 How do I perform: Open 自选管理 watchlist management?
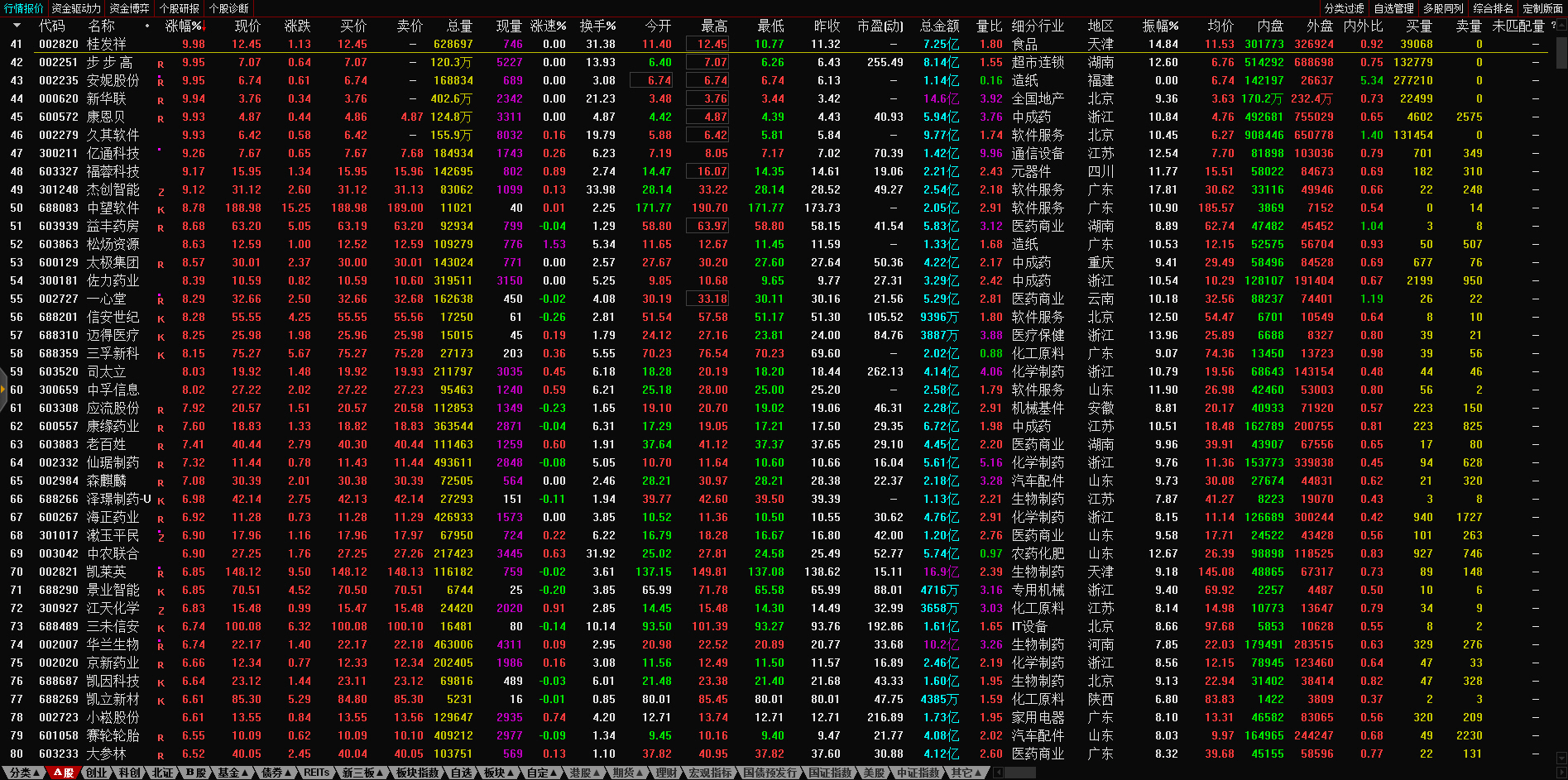(1393, 8)
